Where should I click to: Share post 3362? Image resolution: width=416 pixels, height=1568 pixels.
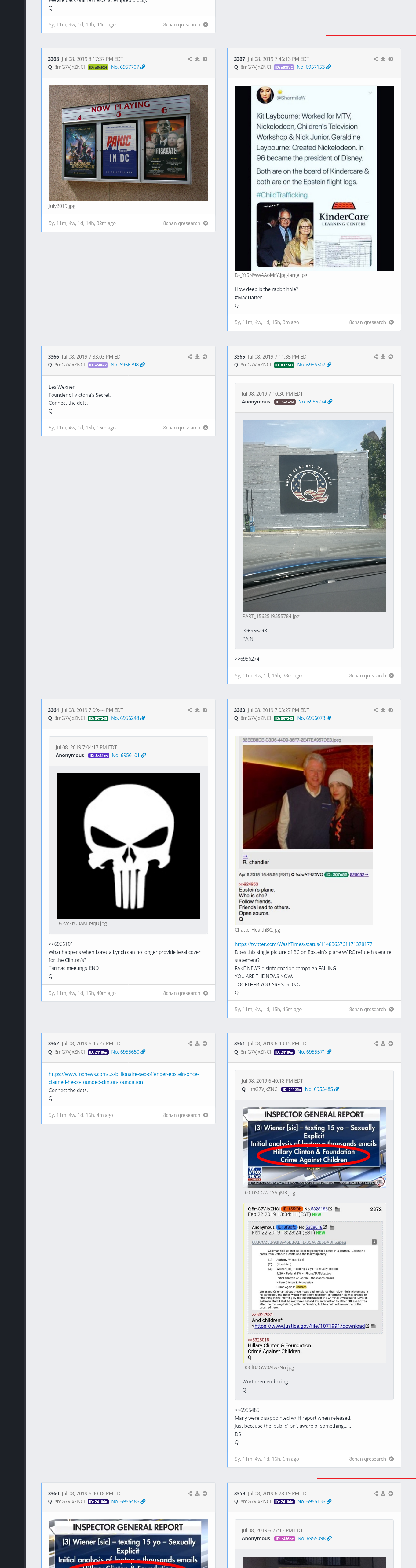(190, 1043)
